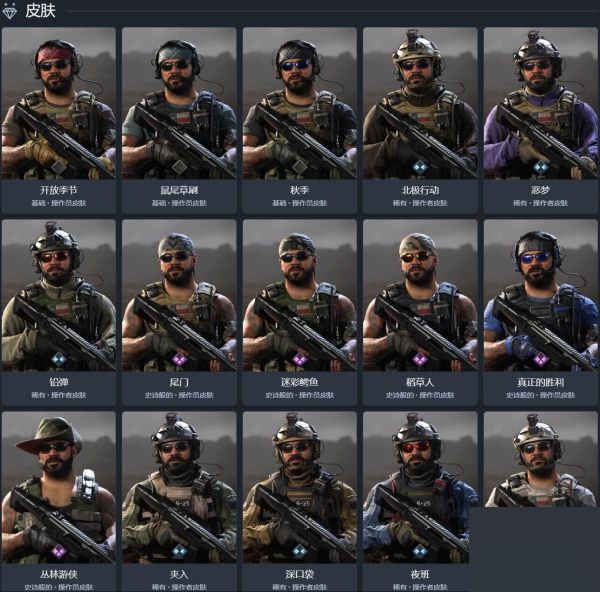Click the purple rarity badge on 尾门 skin
600x592 pixels.
(179, 359)
